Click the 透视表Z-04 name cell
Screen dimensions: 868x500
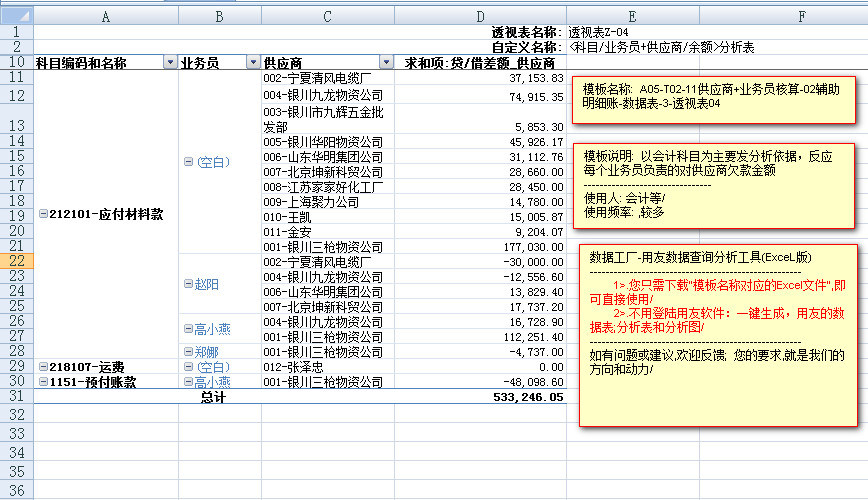coord(598,32)
